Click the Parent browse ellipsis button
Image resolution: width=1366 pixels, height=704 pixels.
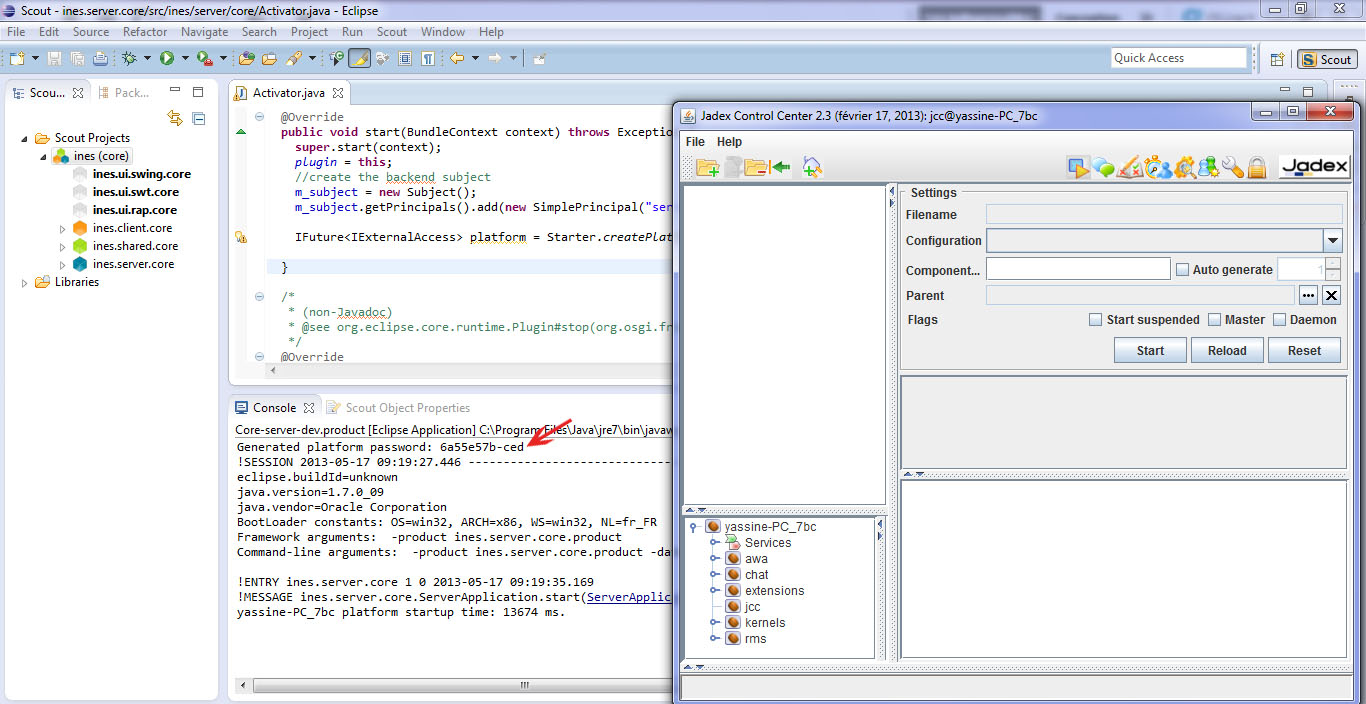click(1308, 296)
